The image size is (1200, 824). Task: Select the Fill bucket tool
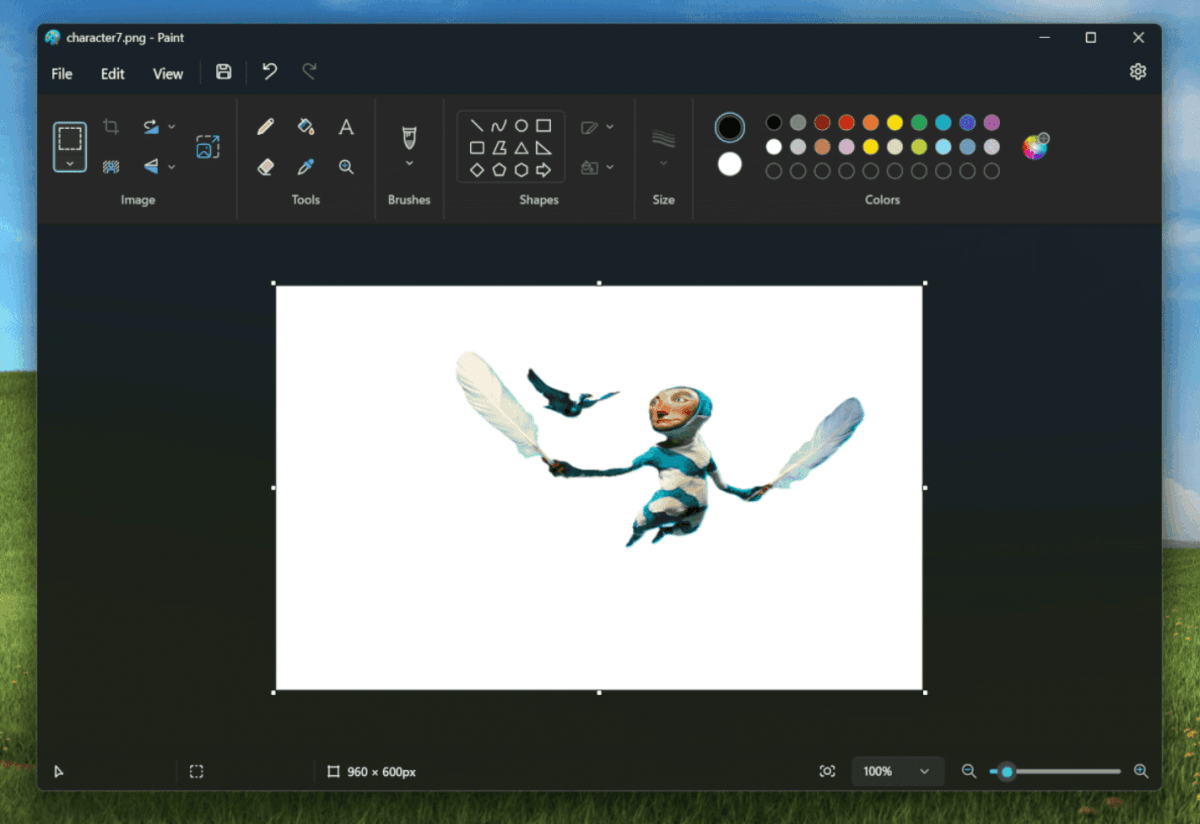[x=306, y=127]
